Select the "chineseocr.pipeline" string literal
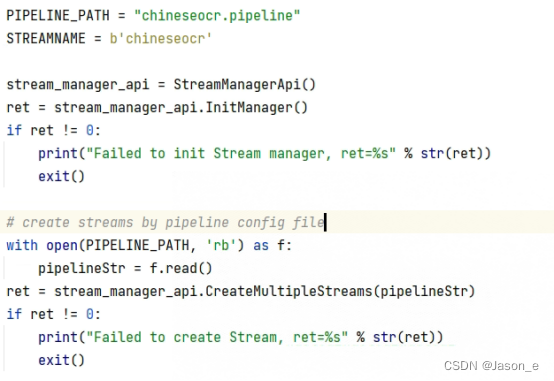Viewport: 554px width, 381px height. click(x=217, y=16)
